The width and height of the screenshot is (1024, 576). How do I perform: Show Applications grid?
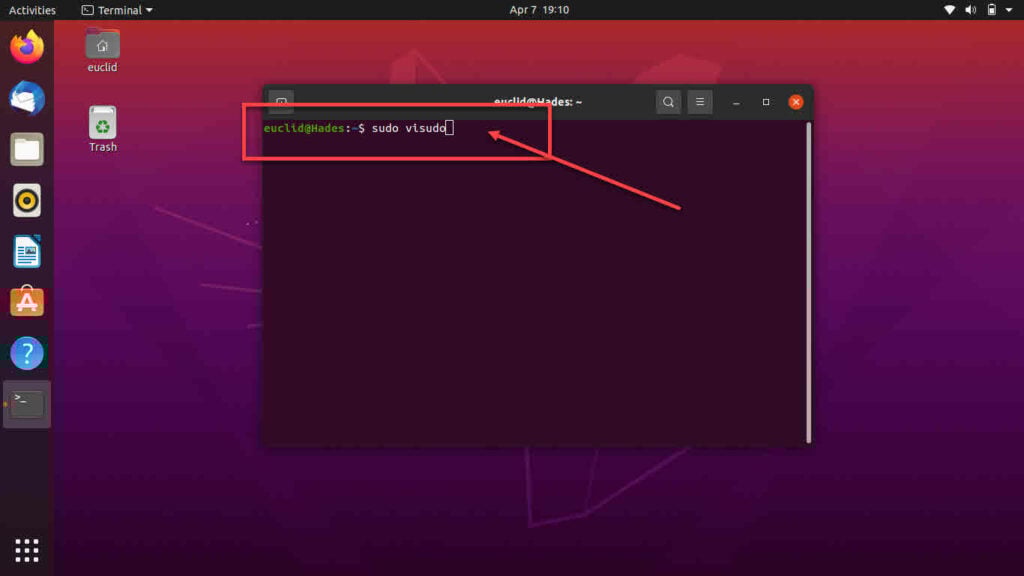27,551
